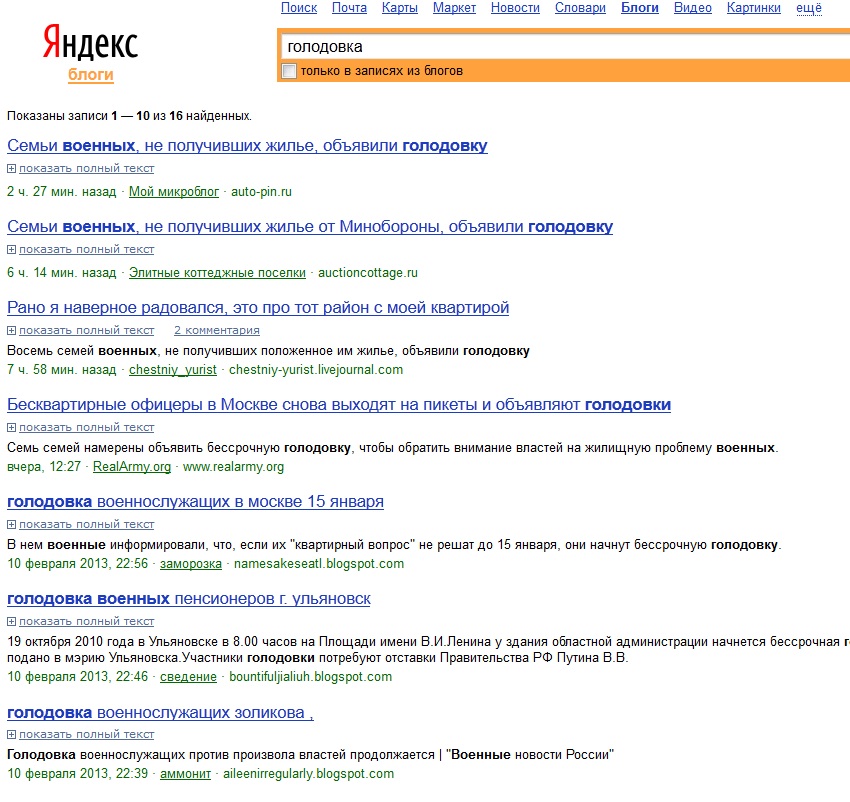Click the голодовка search input field
Screen dimensions: 850x802
[x=560, y=46]
